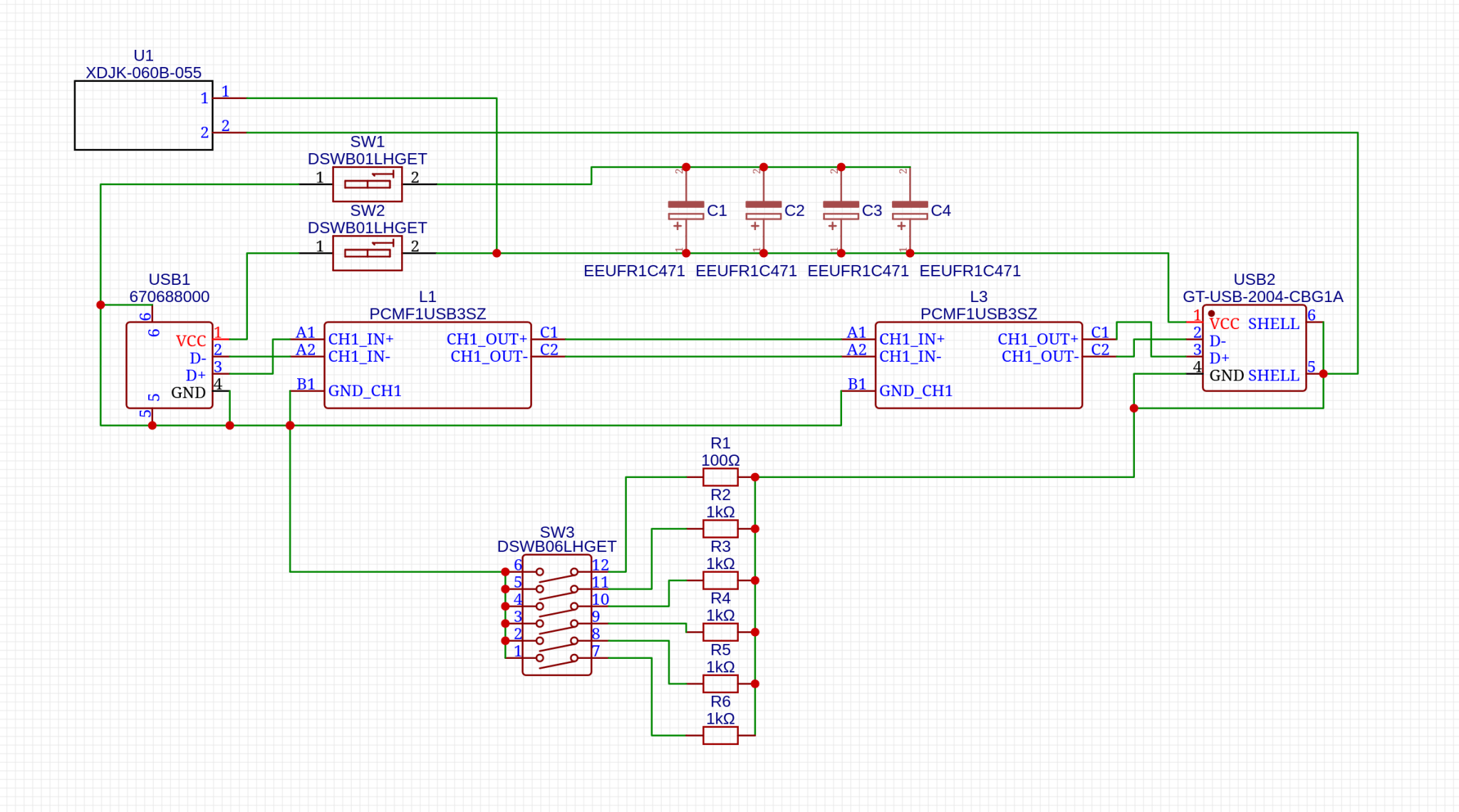Click the GND_CH1 pin label on L3
This screenshot has width=1459, height=812.
[915, 390]
